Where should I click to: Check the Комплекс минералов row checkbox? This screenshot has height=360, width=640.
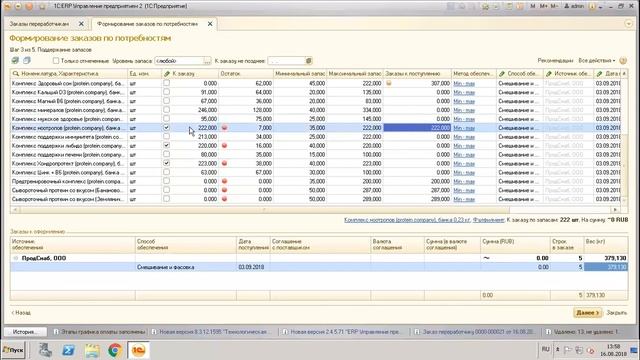pyautogui.click(x=167, y=110)
